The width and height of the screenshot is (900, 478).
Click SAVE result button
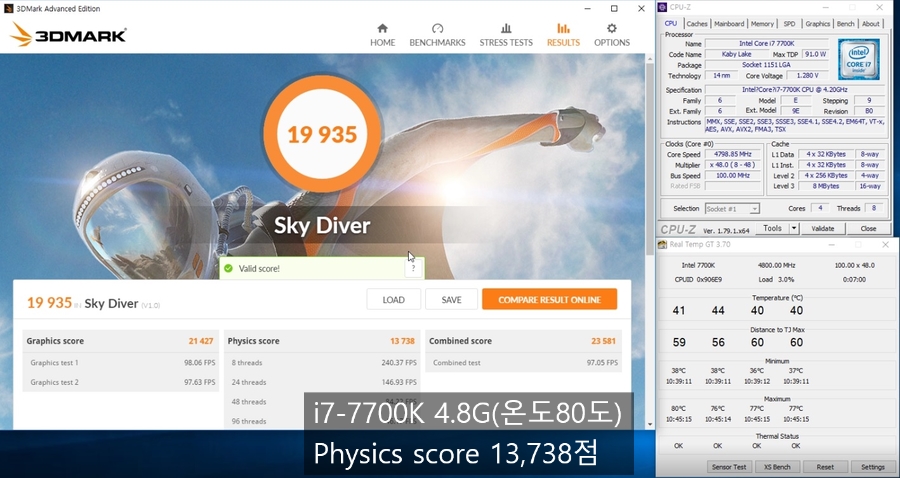pos(451,300)
